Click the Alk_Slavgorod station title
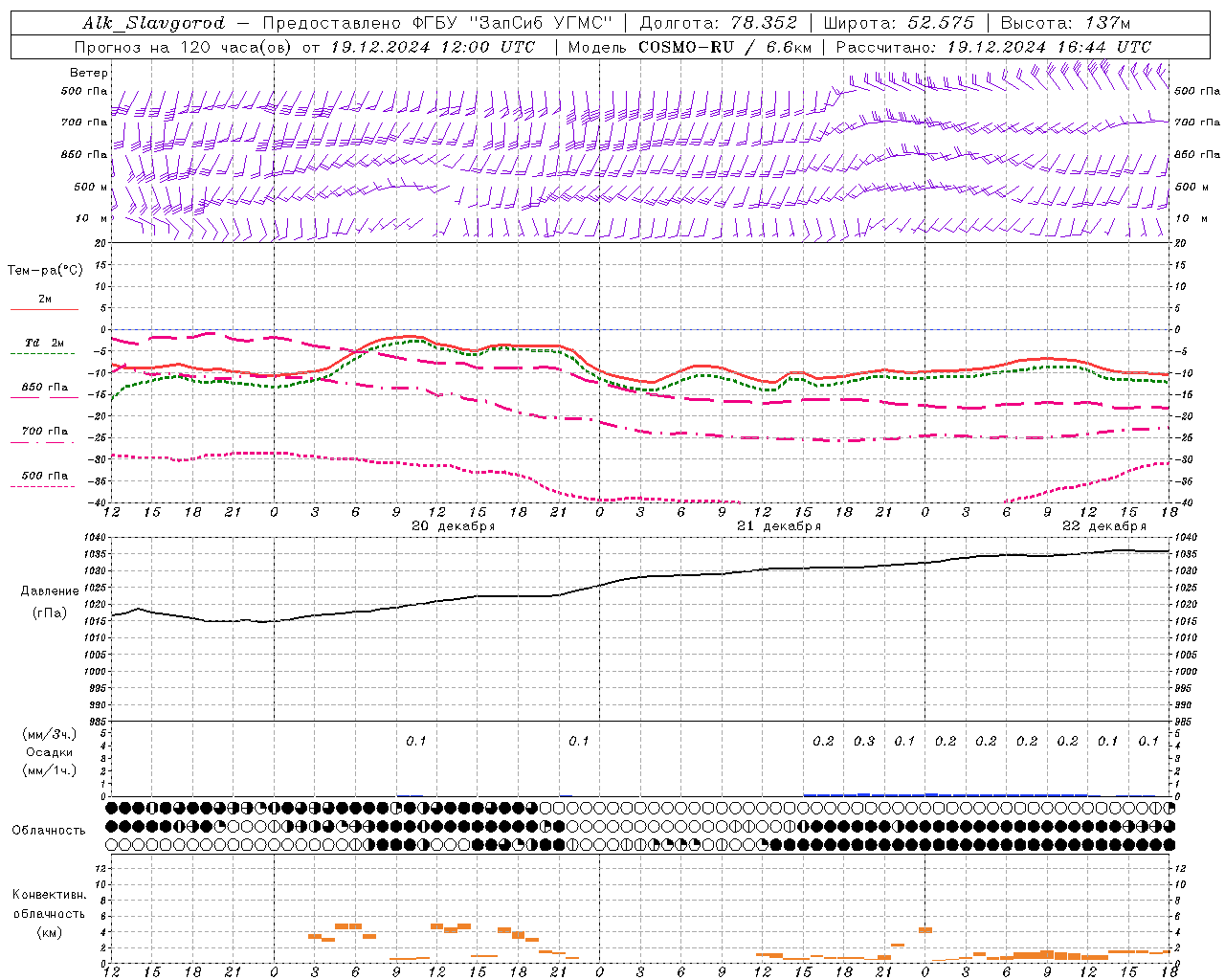The width and height of the screenshot is (1225, 980). (x=154, y=23)
